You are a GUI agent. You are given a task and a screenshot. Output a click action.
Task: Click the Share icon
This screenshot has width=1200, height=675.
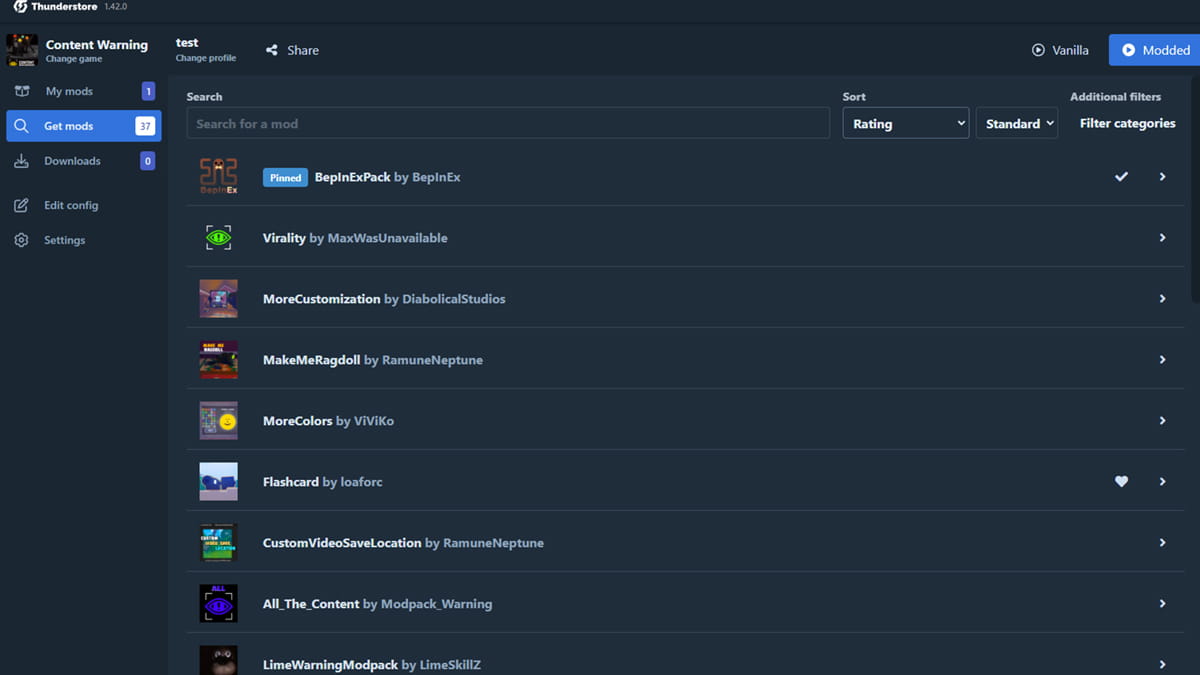(271, 49)
